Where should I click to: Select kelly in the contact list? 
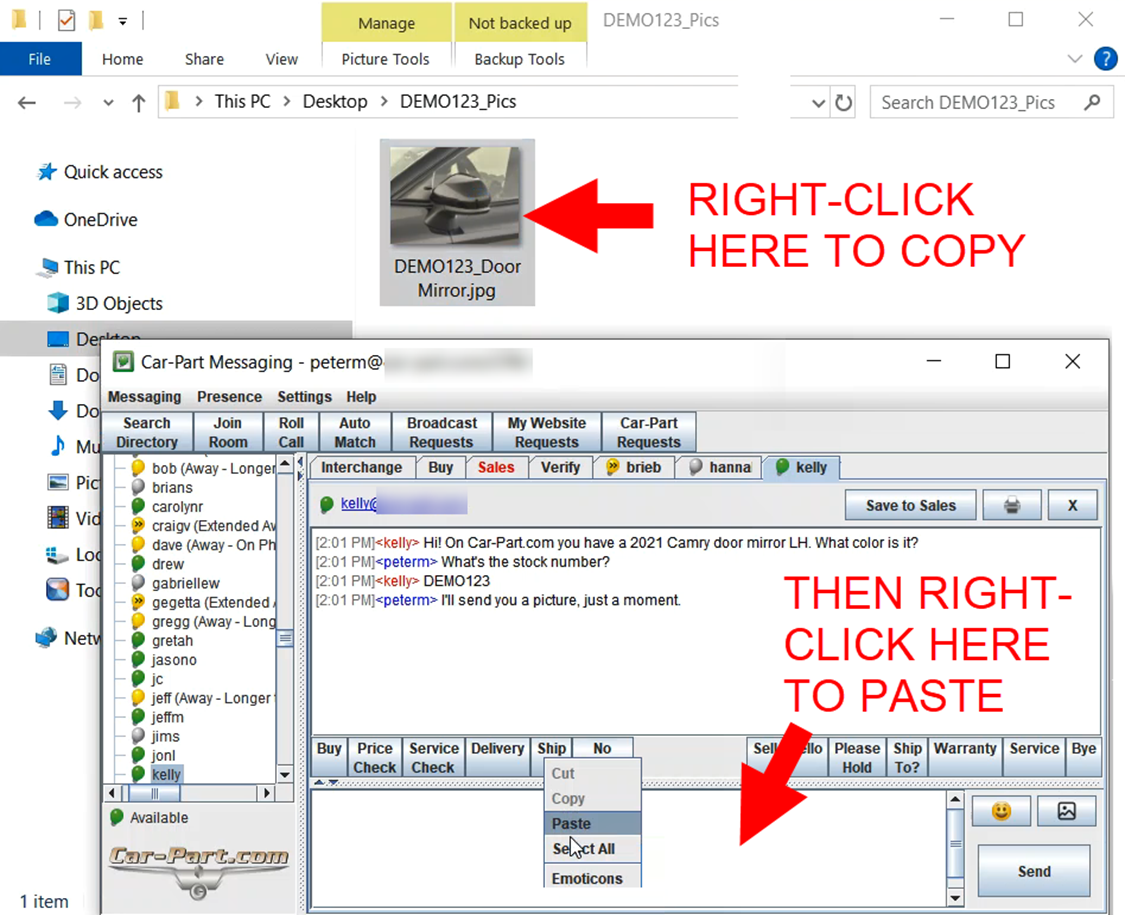tap(166, 774)
